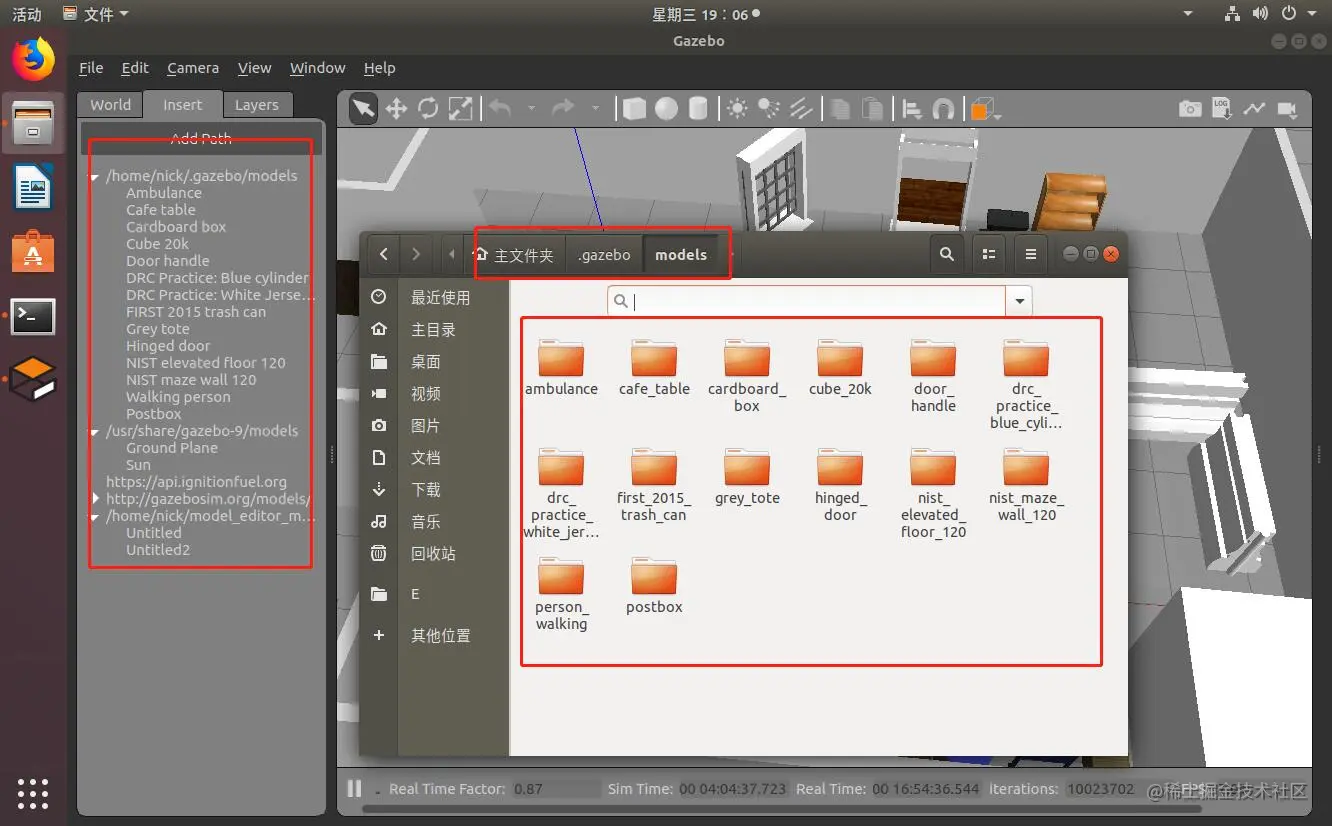This screenshot has width=1332, height=826.
Task: Collapse the /home/nick/.gazebo/models tree node
Action: tap(95, 176)
